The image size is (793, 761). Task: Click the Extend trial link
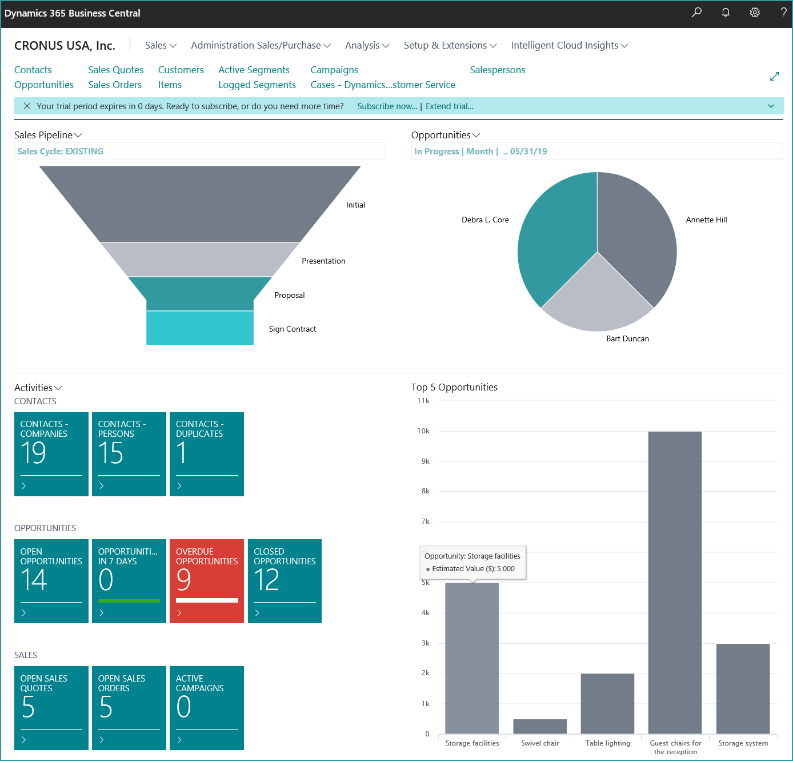pyautogui.click(x=449, y=106)
